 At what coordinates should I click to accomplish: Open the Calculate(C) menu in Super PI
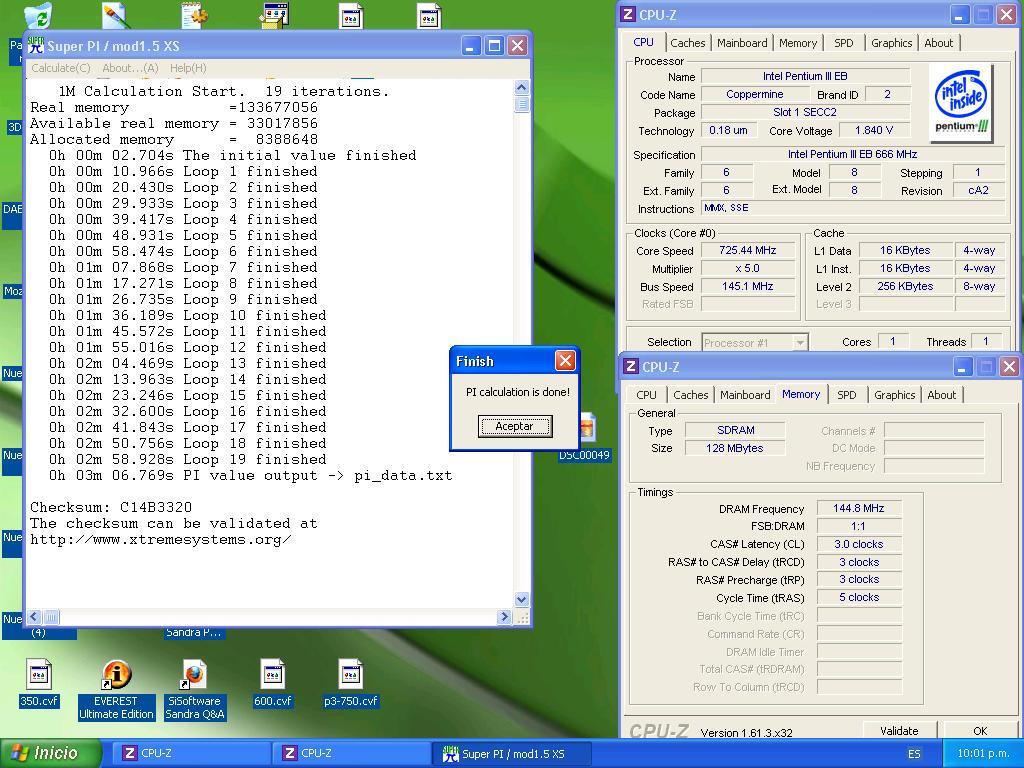[x=61, y=68]
